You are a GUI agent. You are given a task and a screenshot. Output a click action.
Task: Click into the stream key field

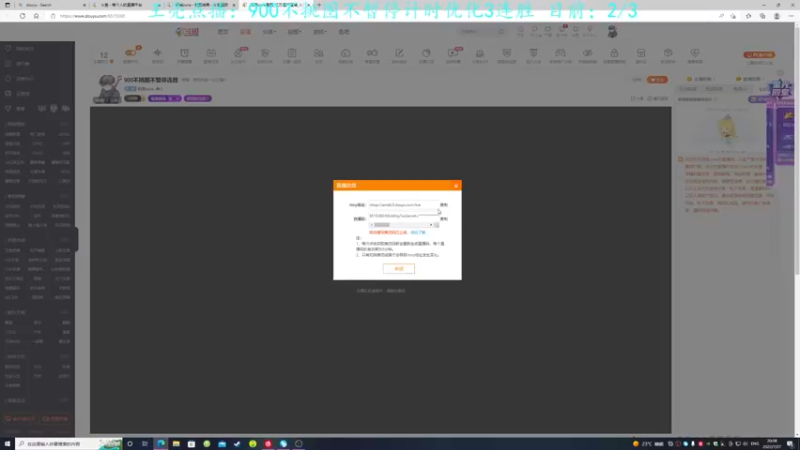point(403,216)
